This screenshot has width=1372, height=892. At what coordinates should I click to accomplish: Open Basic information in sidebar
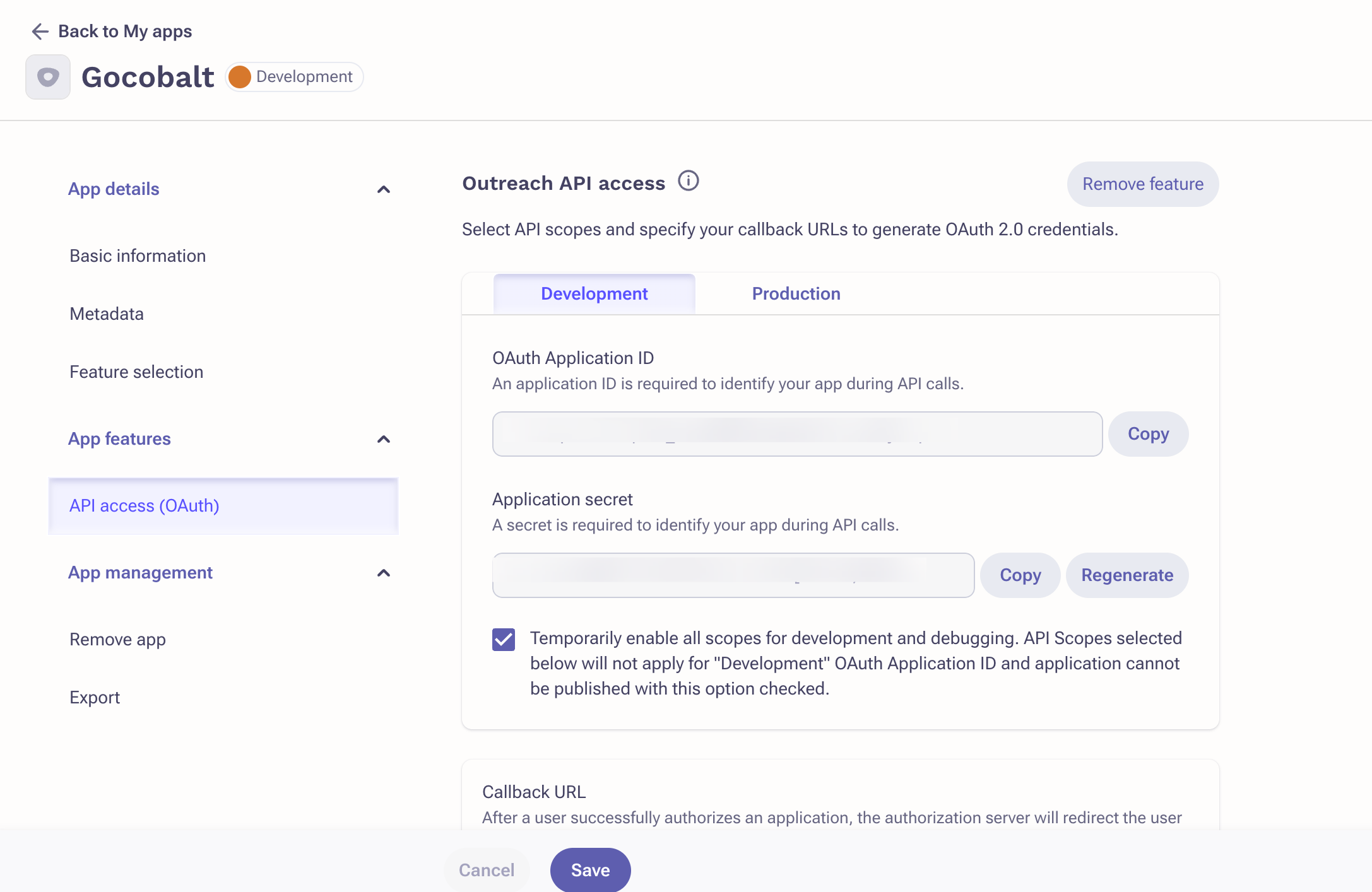[x=138, y=256]
